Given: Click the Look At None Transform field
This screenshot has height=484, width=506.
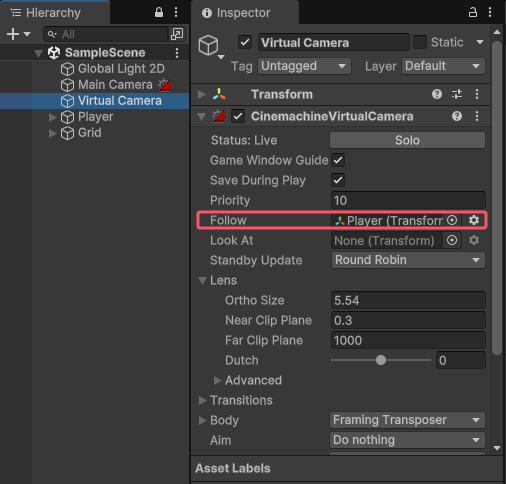Looking at the screenshot, I should pyautogui.click(x=387, y=240).
